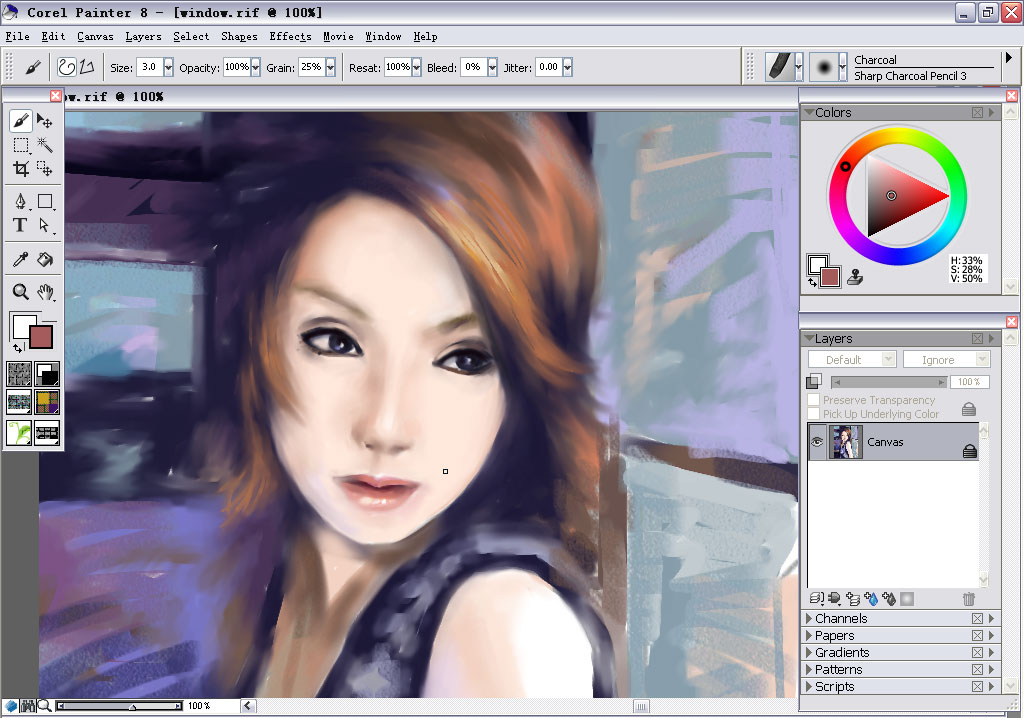Collapse the Colors panel
The height and width of the screenshot is (718, 1024).
(809, 112)
